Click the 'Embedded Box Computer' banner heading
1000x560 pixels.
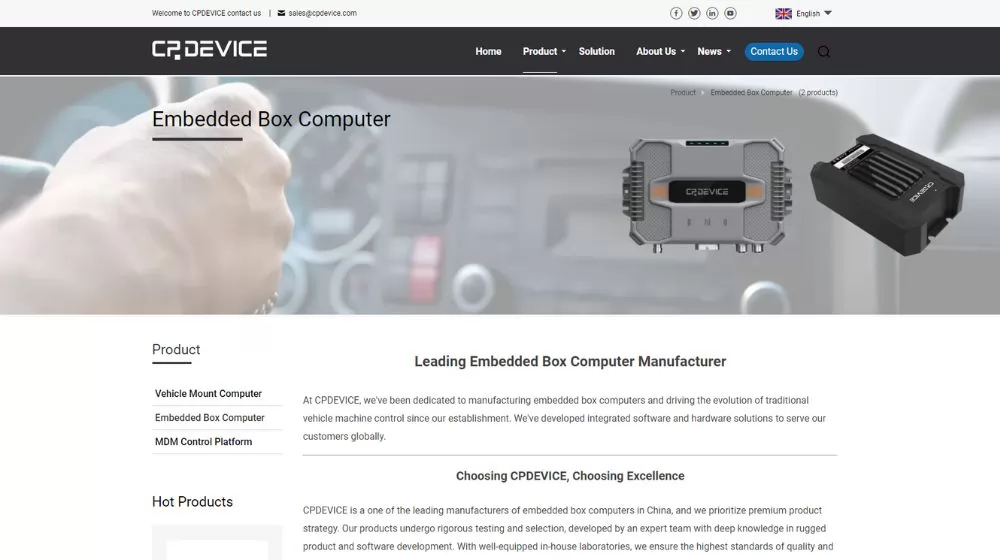coord(271,119)
